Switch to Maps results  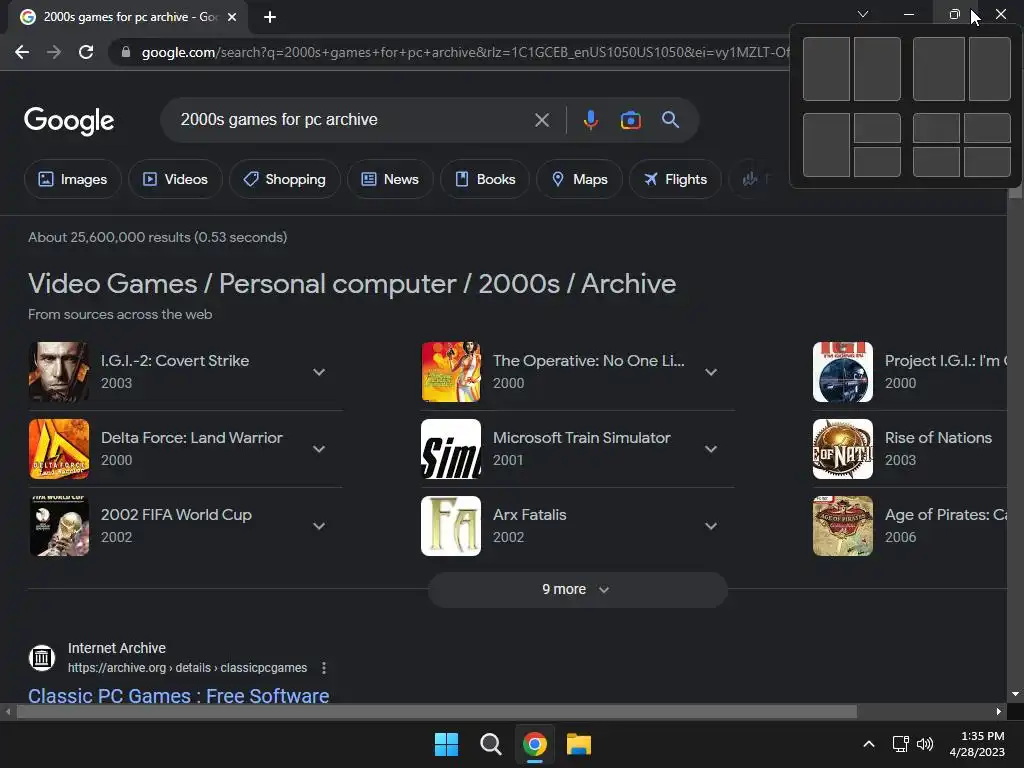coord(579,179)
